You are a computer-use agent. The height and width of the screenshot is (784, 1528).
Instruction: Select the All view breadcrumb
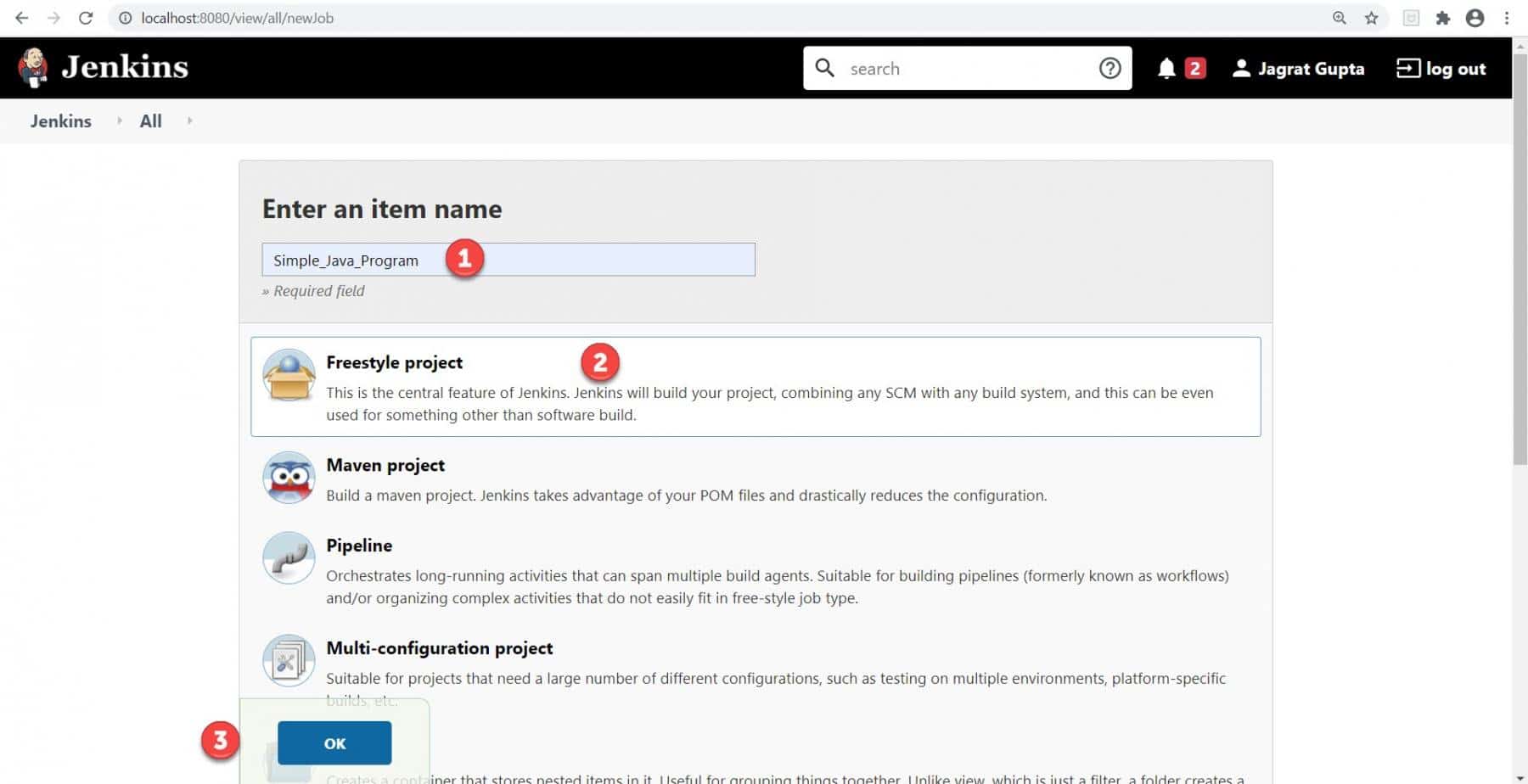(150, 120)
